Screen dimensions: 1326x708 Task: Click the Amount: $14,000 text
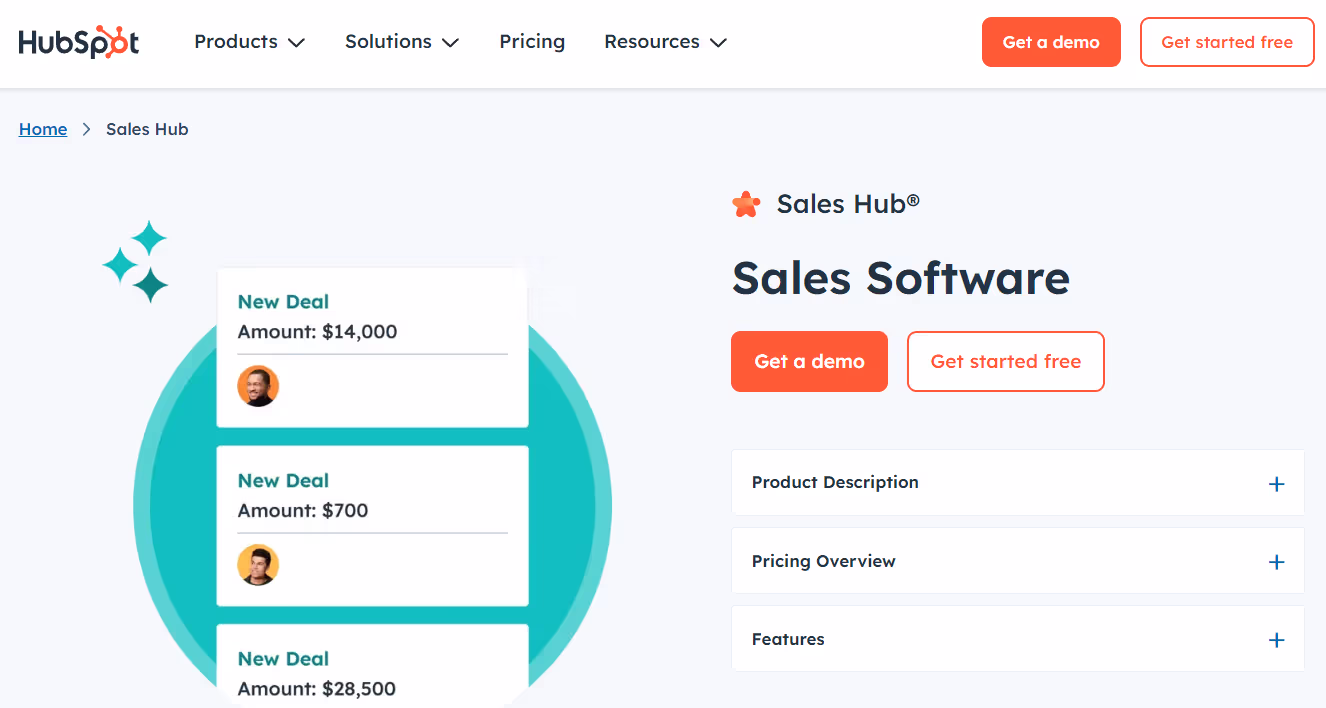tap(317, 332)
